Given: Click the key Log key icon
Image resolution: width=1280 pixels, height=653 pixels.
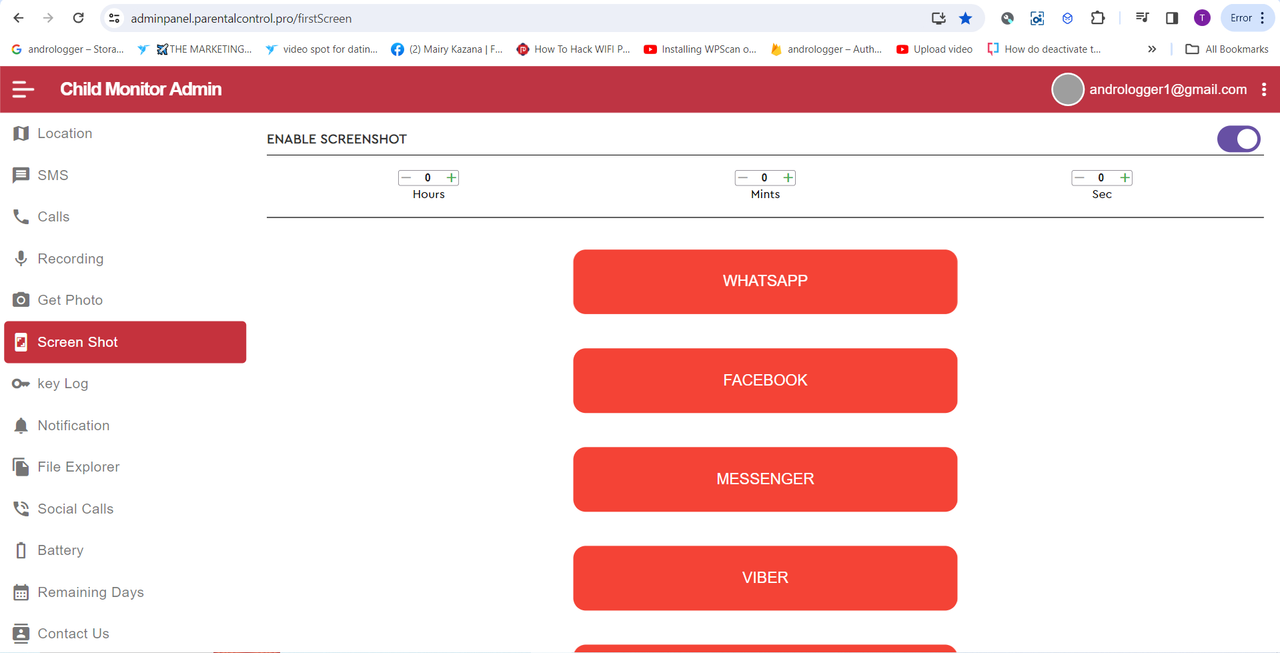Looking at the screenshot, I should [x=21, y=383].
